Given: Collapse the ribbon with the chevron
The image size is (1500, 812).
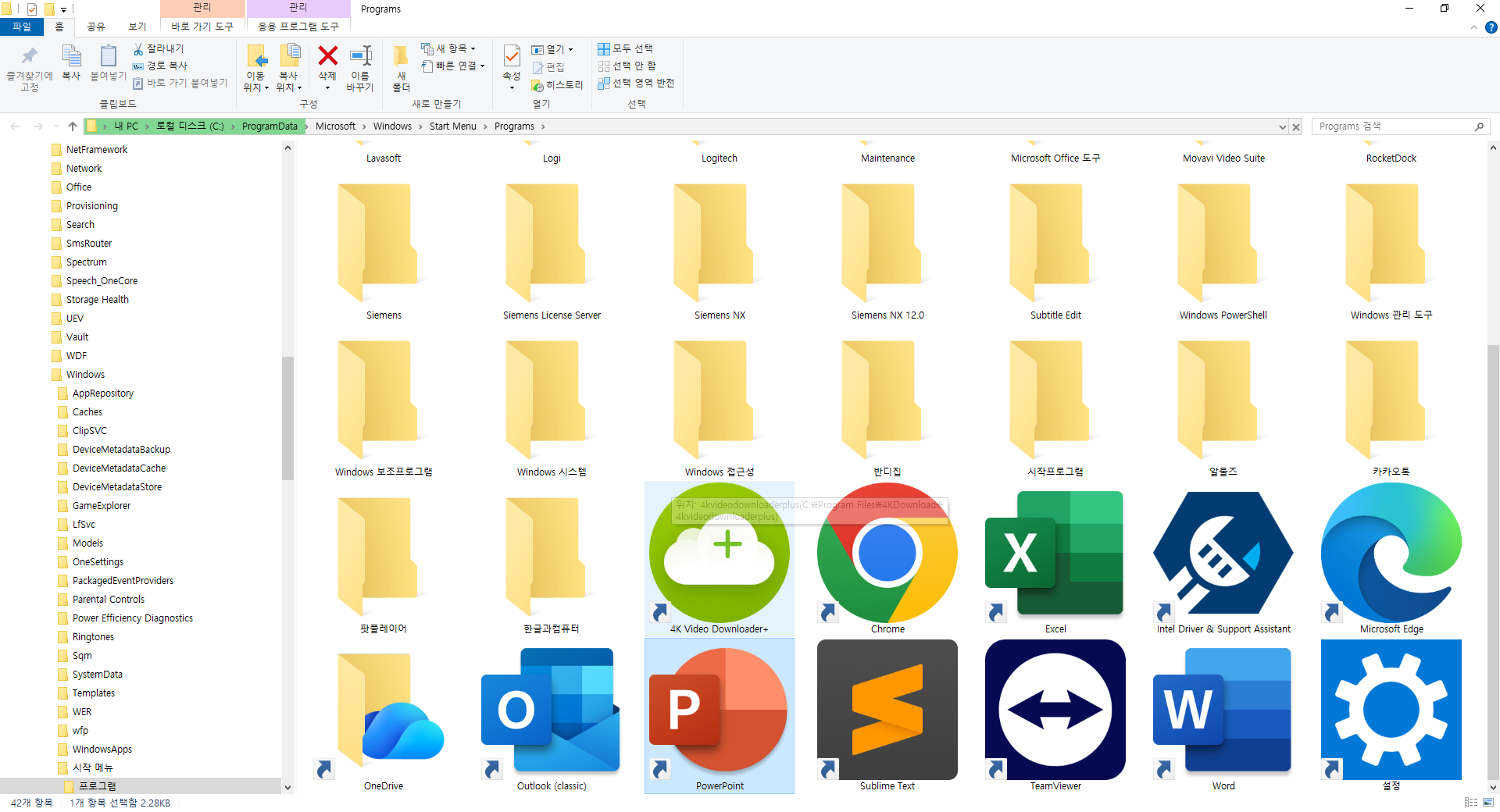Looking at the screenshot, I should [1473, 27].
